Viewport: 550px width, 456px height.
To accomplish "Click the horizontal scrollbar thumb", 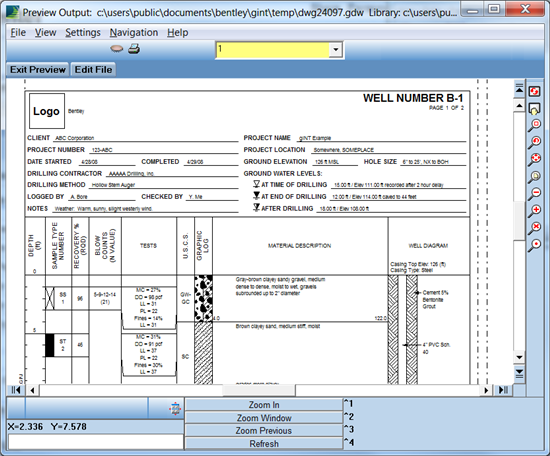I will 259,390.
